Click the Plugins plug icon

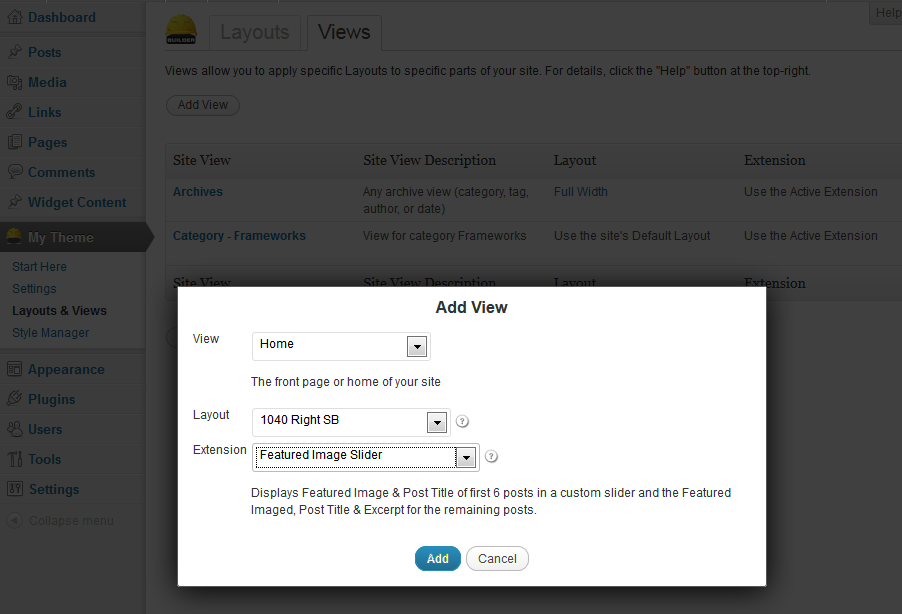(x=14, y=399)
